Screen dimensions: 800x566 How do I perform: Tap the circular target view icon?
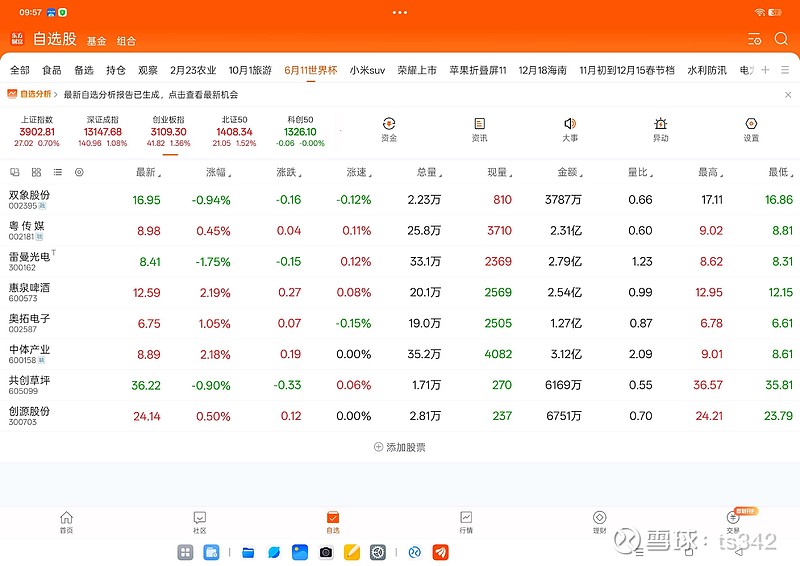79,173
